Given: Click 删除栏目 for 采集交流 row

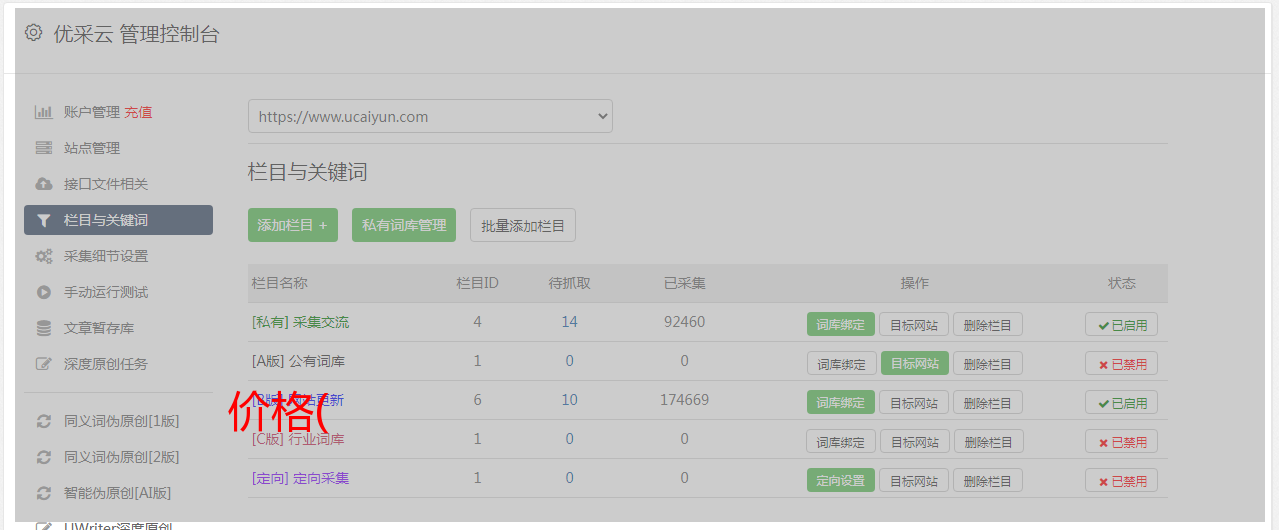Looking at the screenshot, I should pos(988,324).
